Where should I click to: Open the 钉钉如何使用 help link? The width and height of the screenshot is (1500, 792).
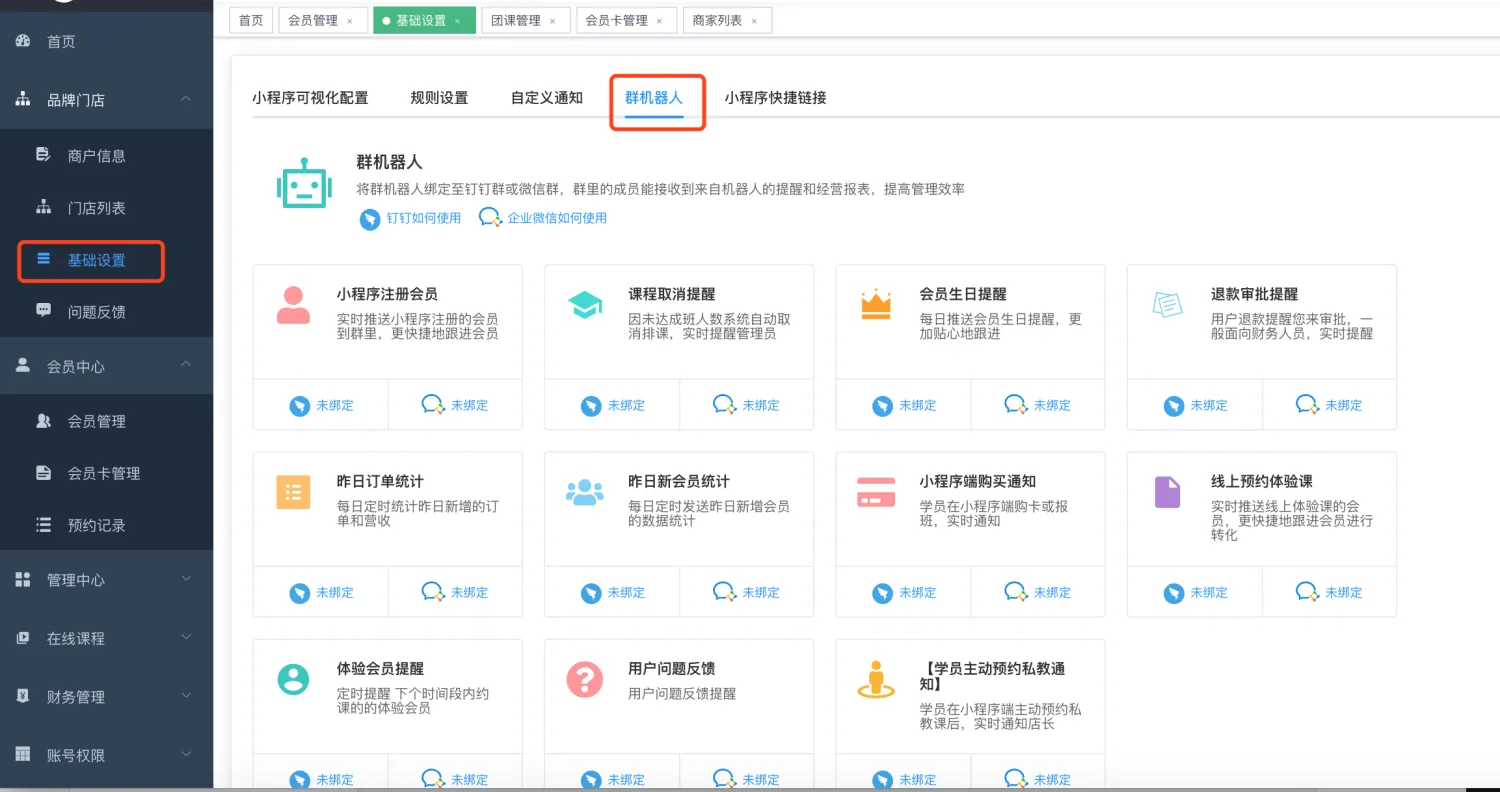click(412, 218)
